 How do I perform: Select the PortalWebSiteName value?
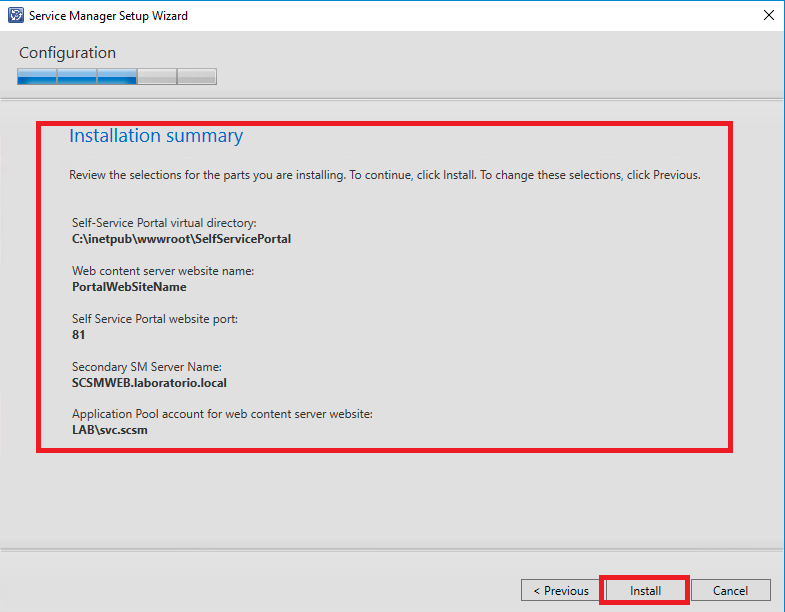[x=129, y=287]
